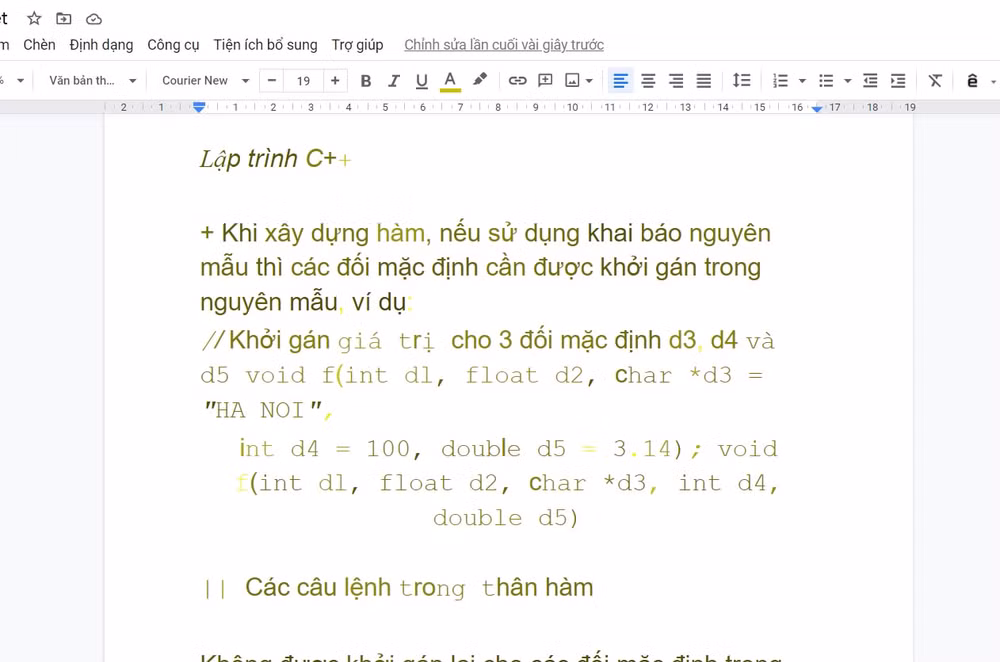The height and width of the screenshot is (662, 1000).
Task: Add a comment using toolbar icon
Action: click(x=545, y=80)
